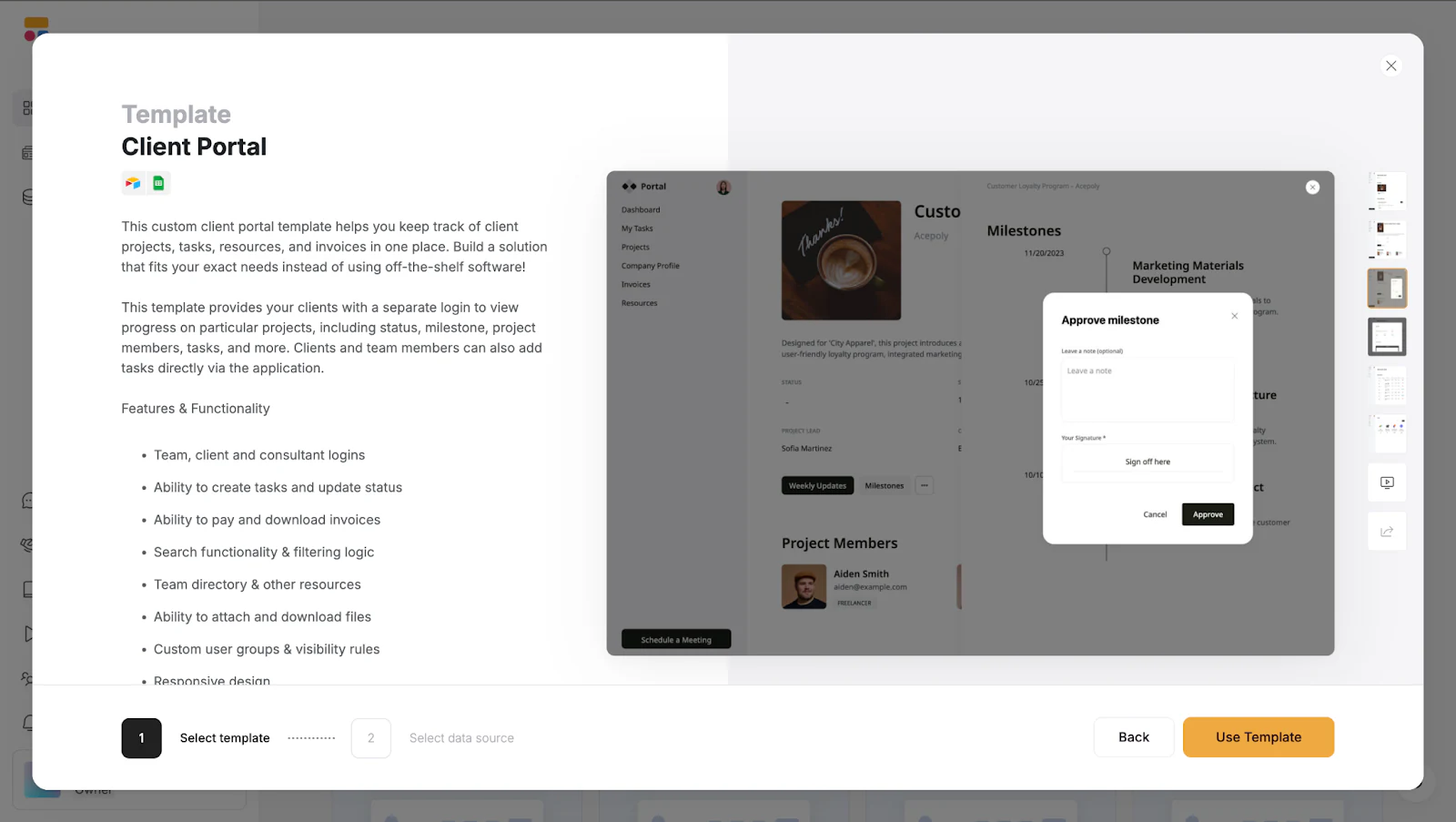Open the video preview icon in thumbnail strip
This screenshot has width=1456, height=822.
click(x=1387, y=482)
